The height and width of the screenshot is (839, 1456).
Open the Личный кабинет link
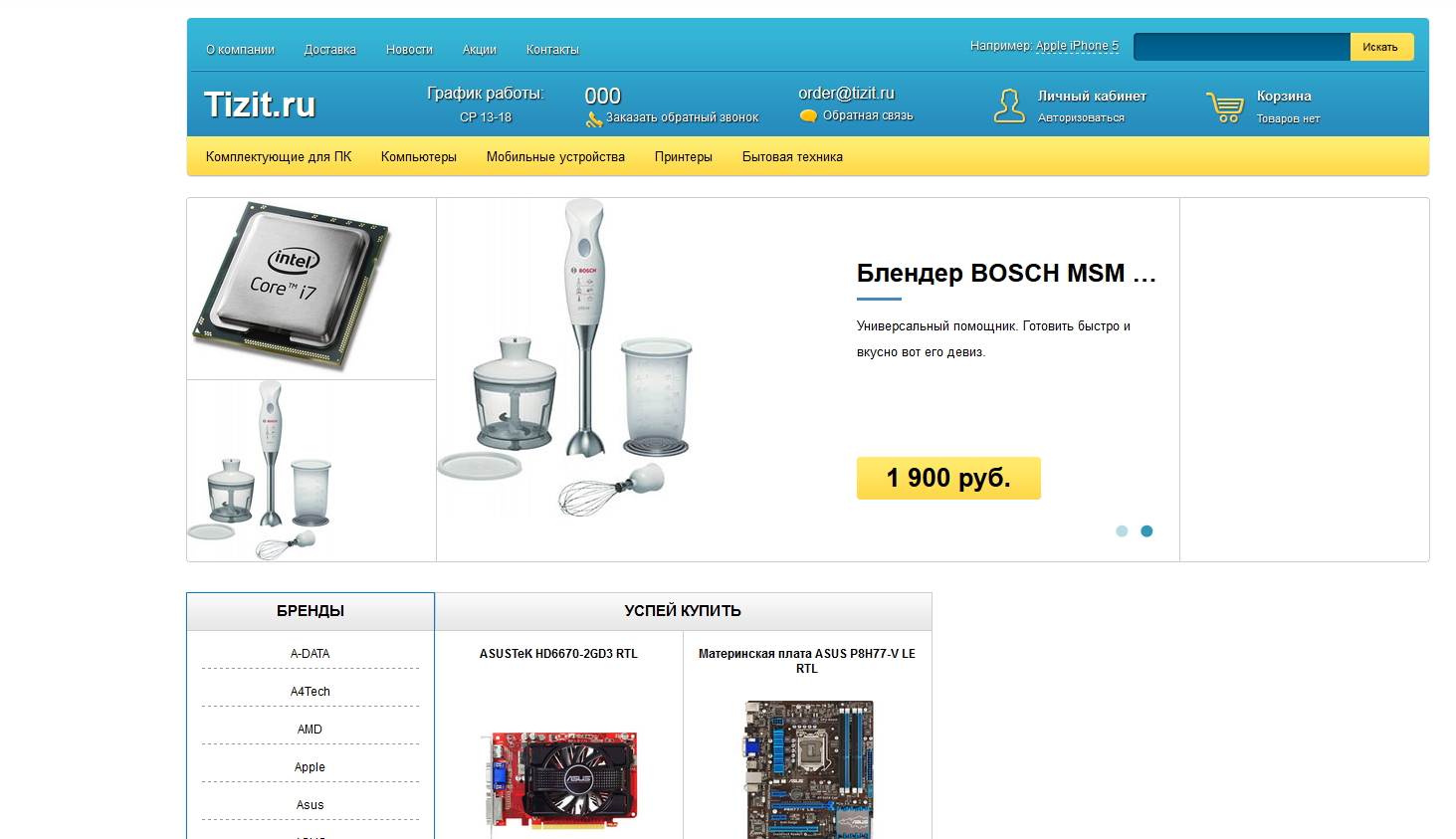click(x=1092, y=97)
